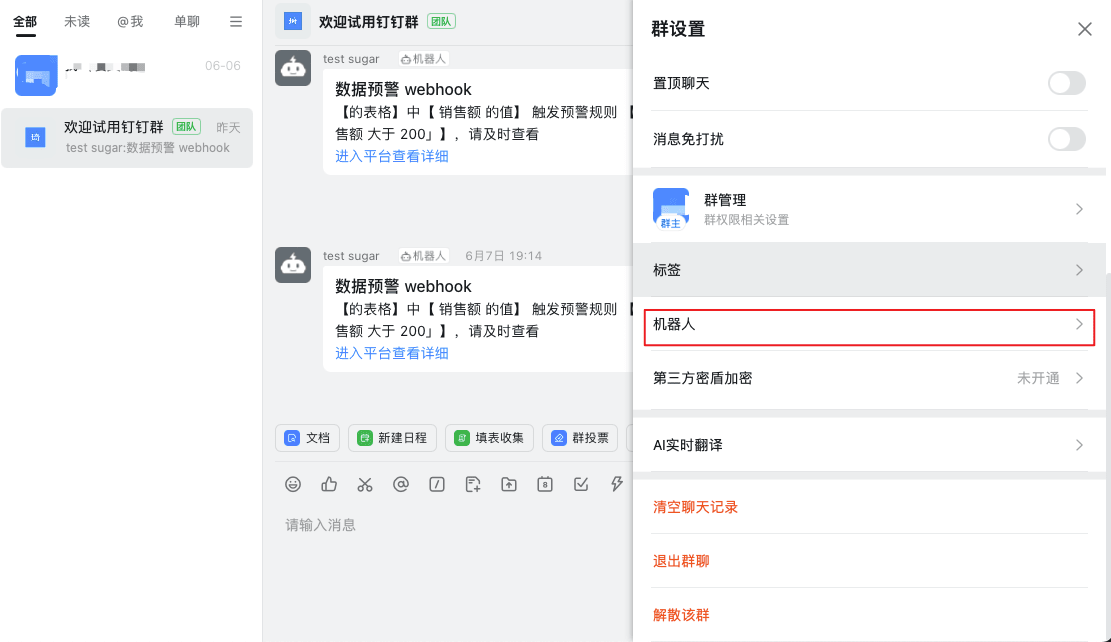Open the 机器人 settings row chevron
Screen dimensions: 1111x642
pos(1079,324)
